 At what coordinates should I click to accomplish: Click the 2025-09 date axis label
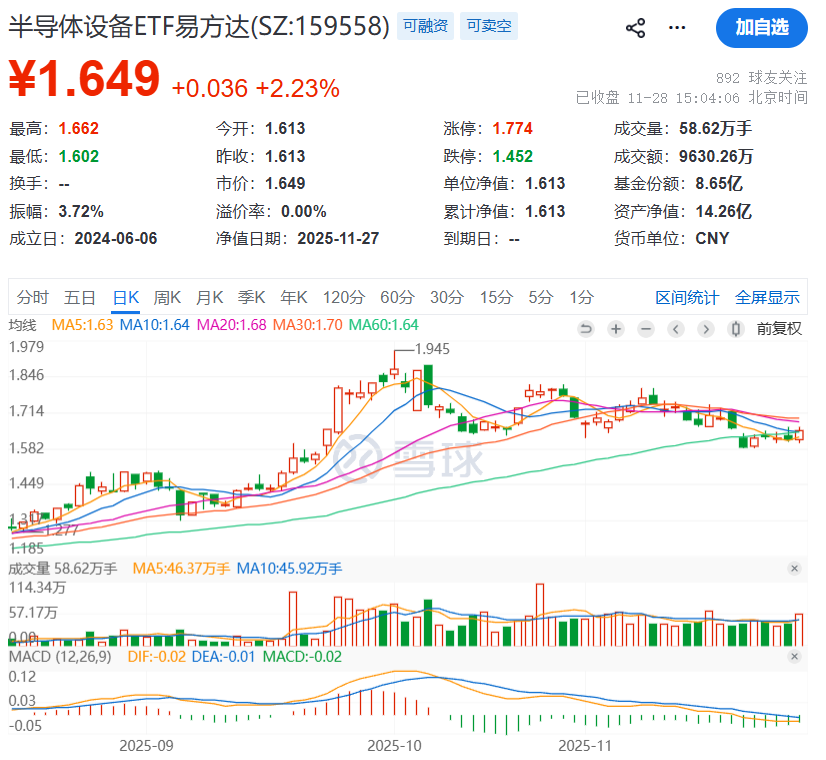click(x=146, y=746)
